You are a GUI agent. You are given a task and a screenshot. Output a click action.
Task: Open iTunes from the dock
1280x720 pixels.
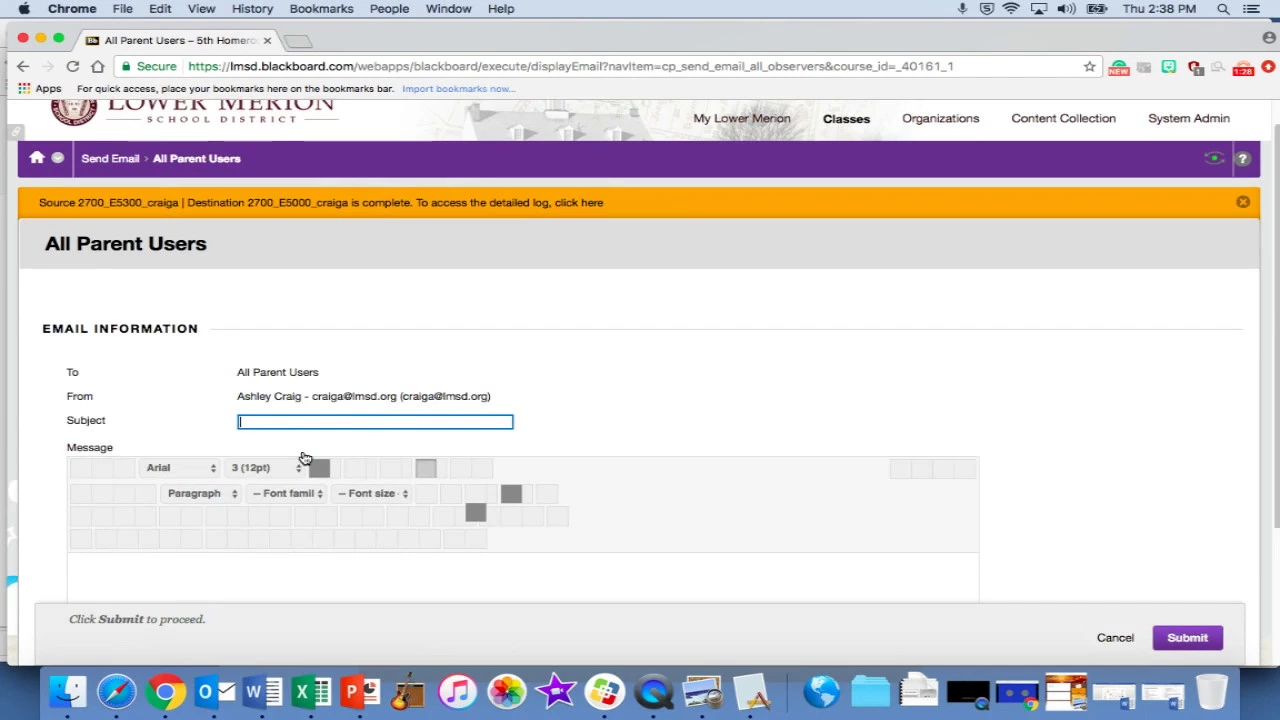(457, 692)
